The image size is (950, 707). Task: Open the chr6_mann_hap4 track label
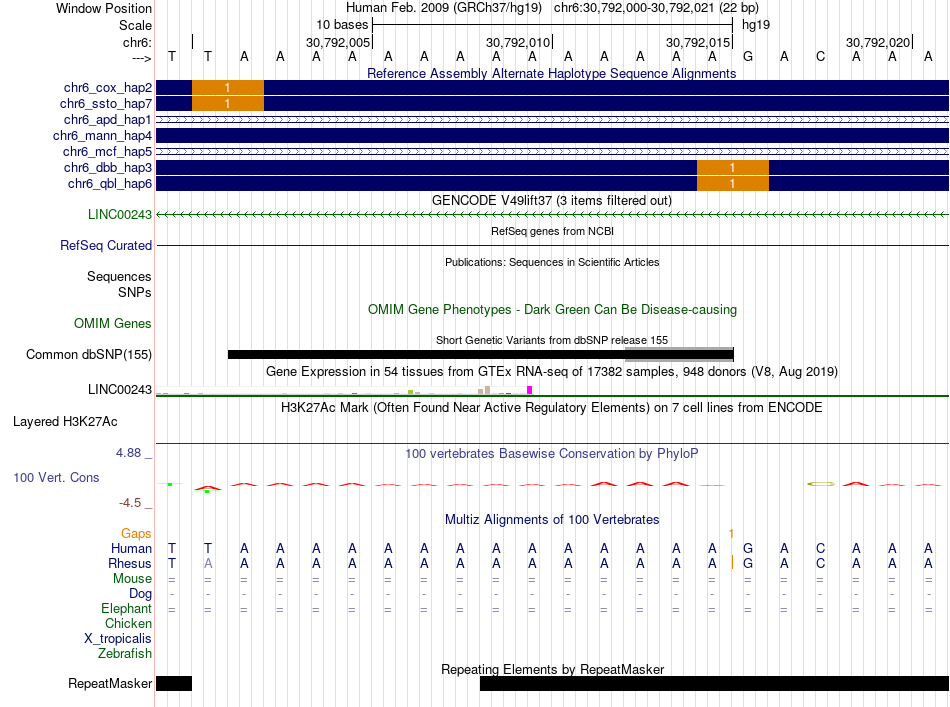coord(102,136)
